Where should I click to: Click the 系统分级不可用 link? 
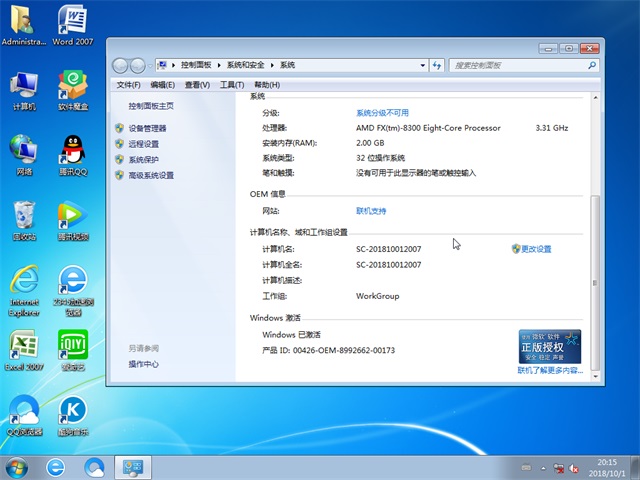382,113
